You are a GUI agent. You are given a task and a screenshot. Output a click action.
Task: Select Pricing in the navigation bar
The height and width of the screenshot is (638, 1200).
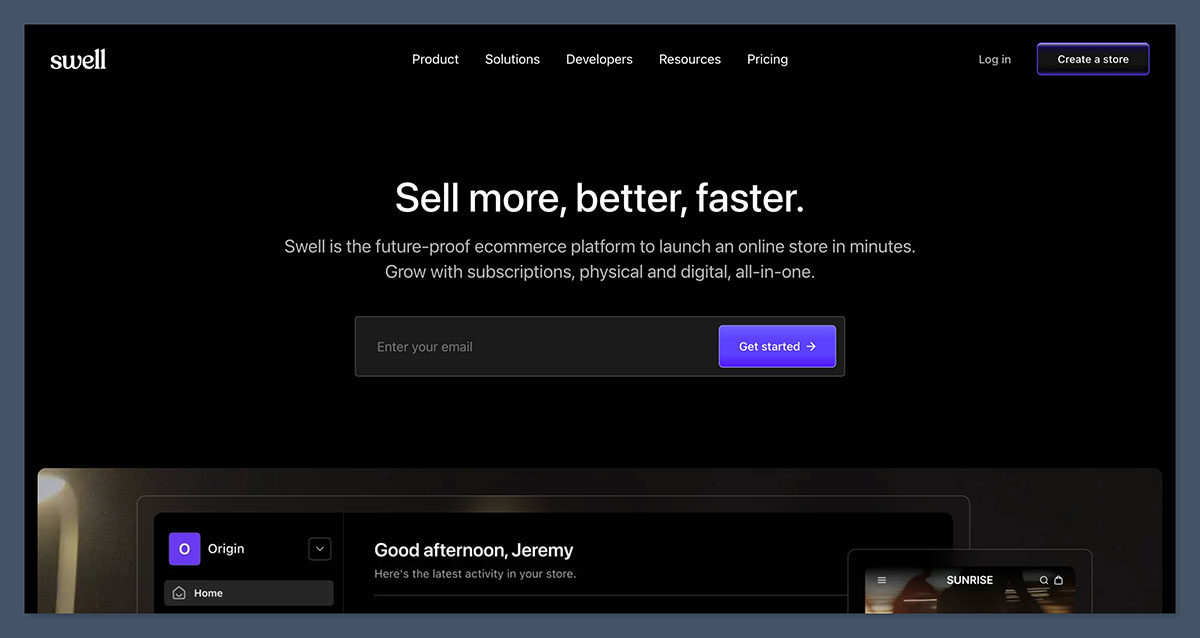[x=767, y=59]
